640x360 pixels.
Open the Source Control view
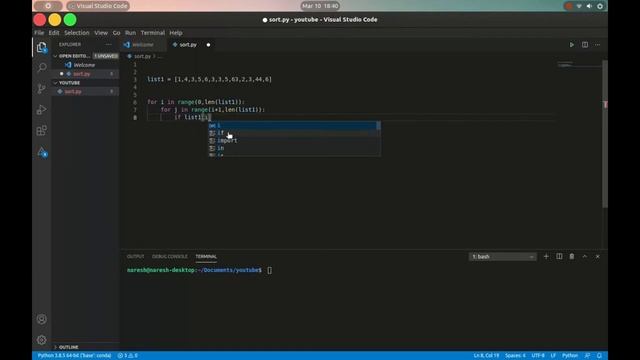click(x=41, y=89)
